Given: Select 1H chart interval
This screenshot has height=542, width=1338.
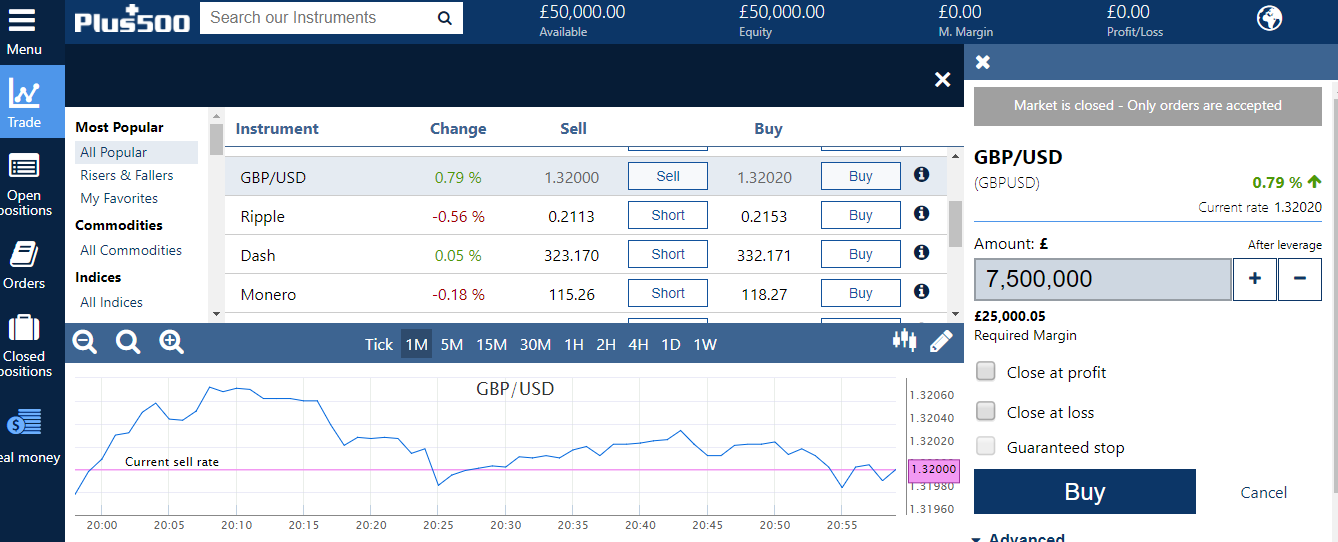Looking at the screenshot, I should point(573,344).
